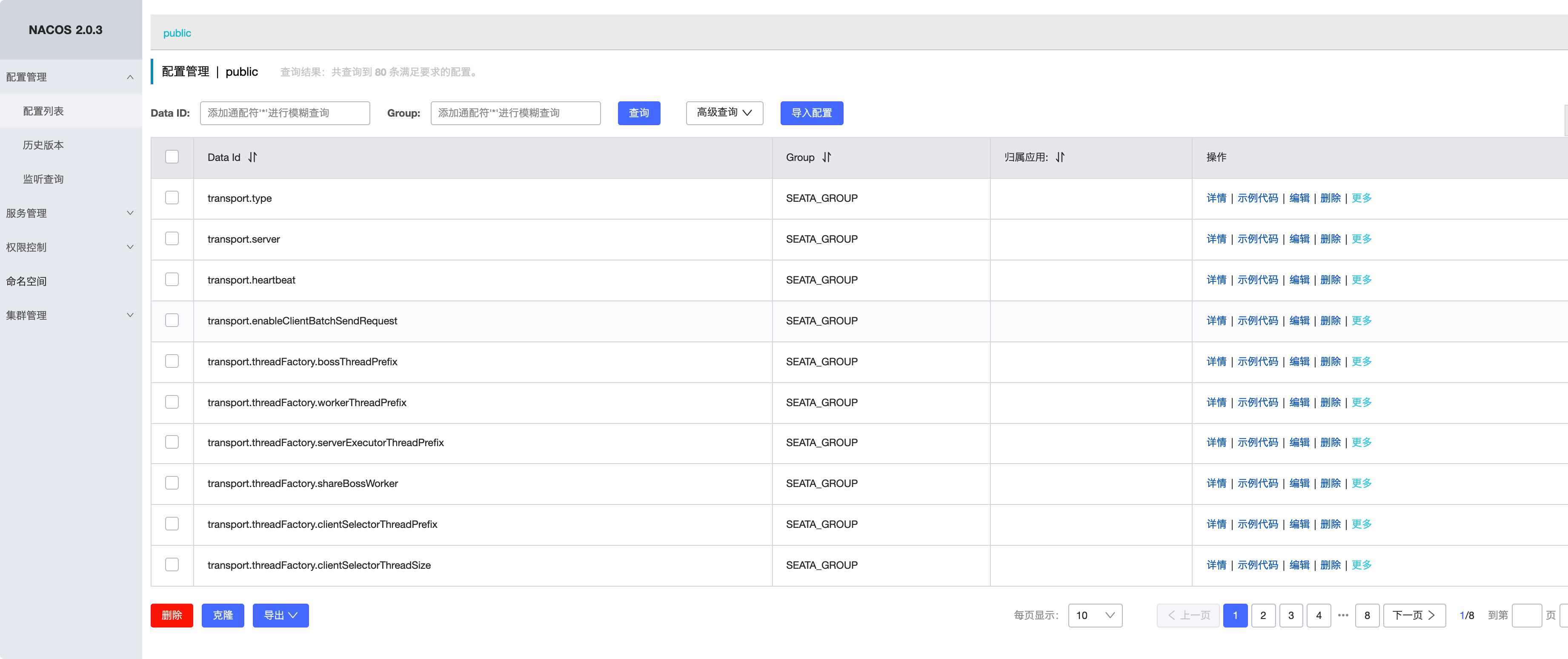Click sort icon beside 归属应用 header

(1060, 157)
